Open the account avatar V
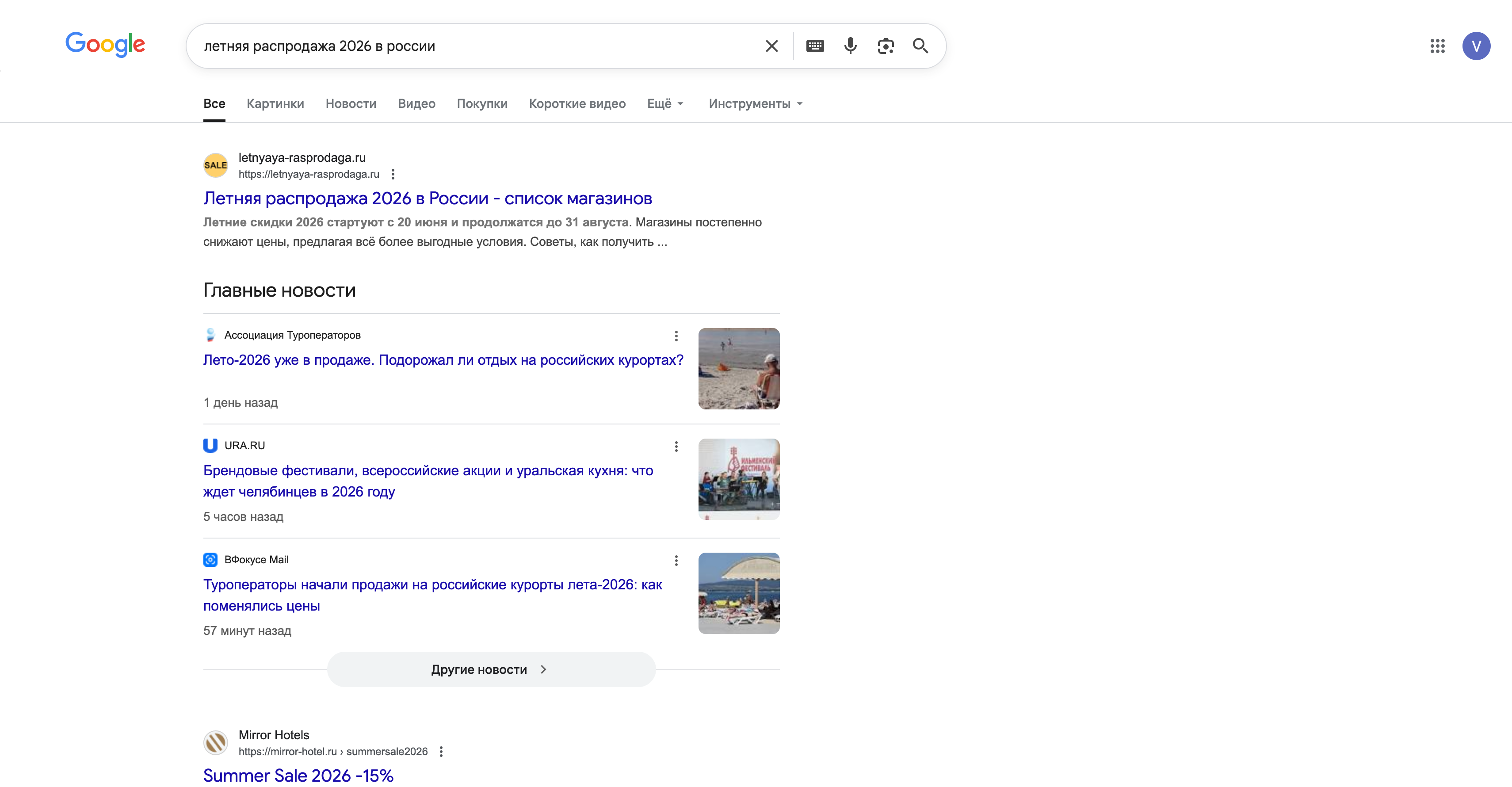The width and height of the screenshot is (1512, 787). (x=1476, y=46)
